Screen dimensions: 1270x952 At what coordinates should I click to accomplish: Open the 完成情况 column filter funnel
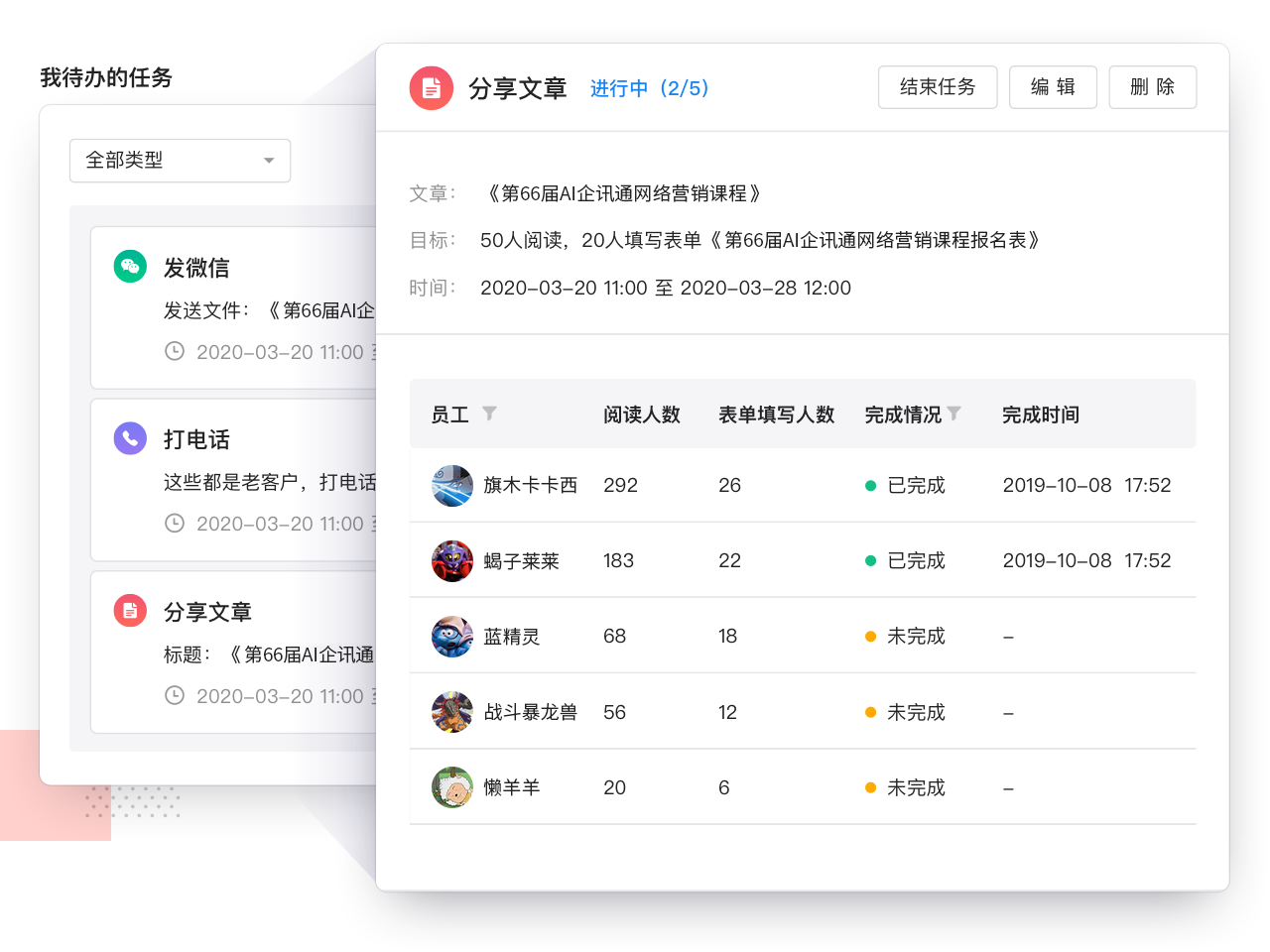pos(954,414)
